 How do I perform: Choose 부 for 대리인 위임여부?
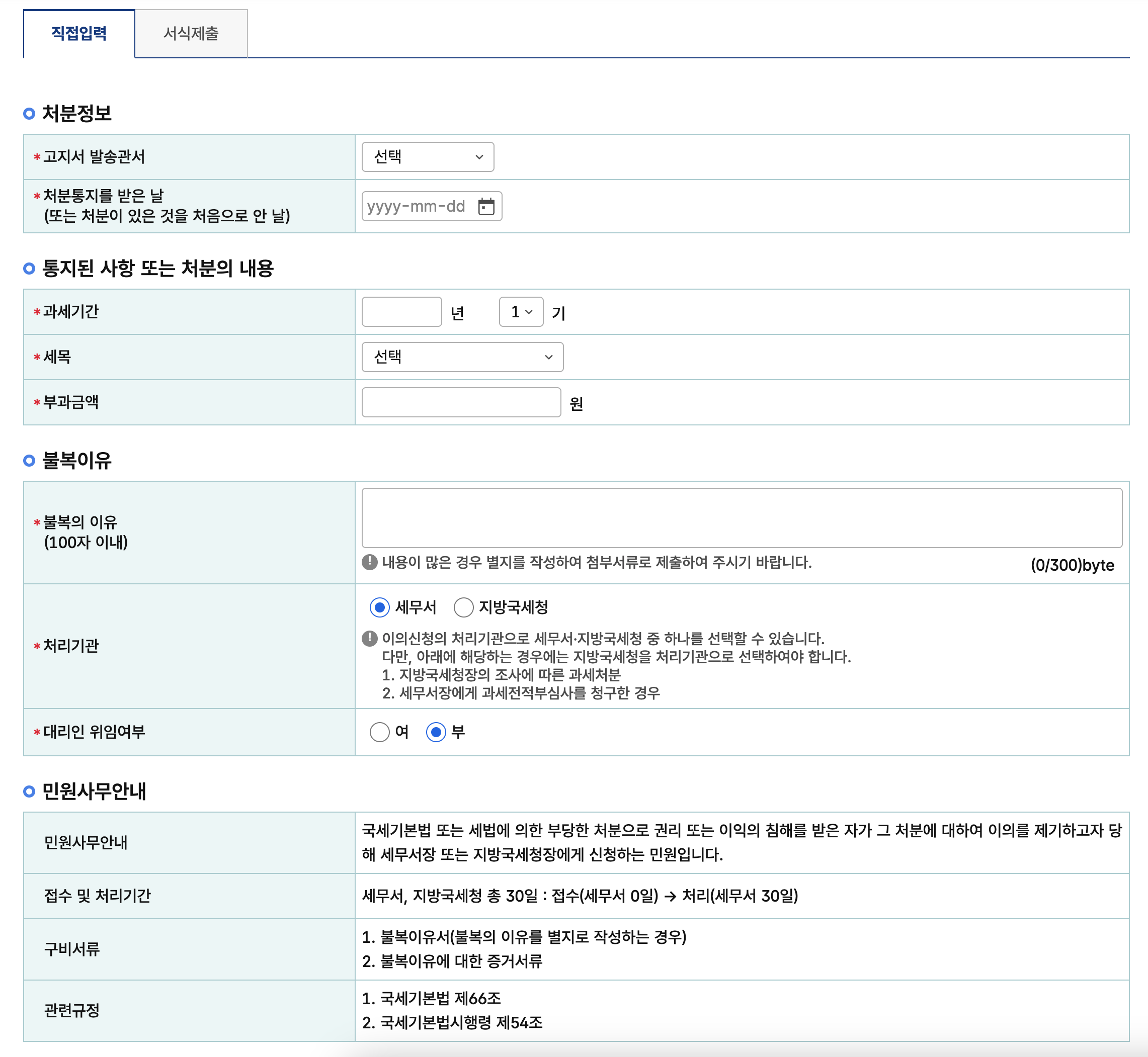(x=436, y=732)
